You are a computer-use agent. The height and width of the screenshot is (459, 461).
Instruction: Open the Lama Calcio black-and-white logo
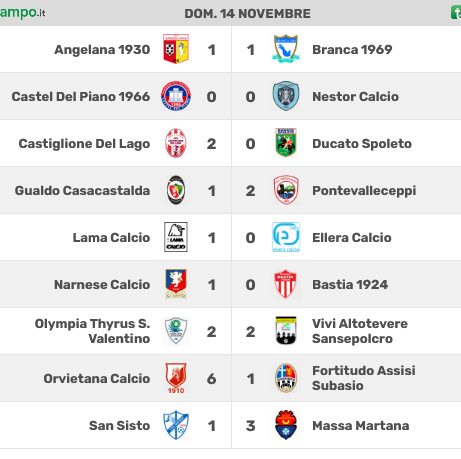pyautogui.click(x=176, y=237)
